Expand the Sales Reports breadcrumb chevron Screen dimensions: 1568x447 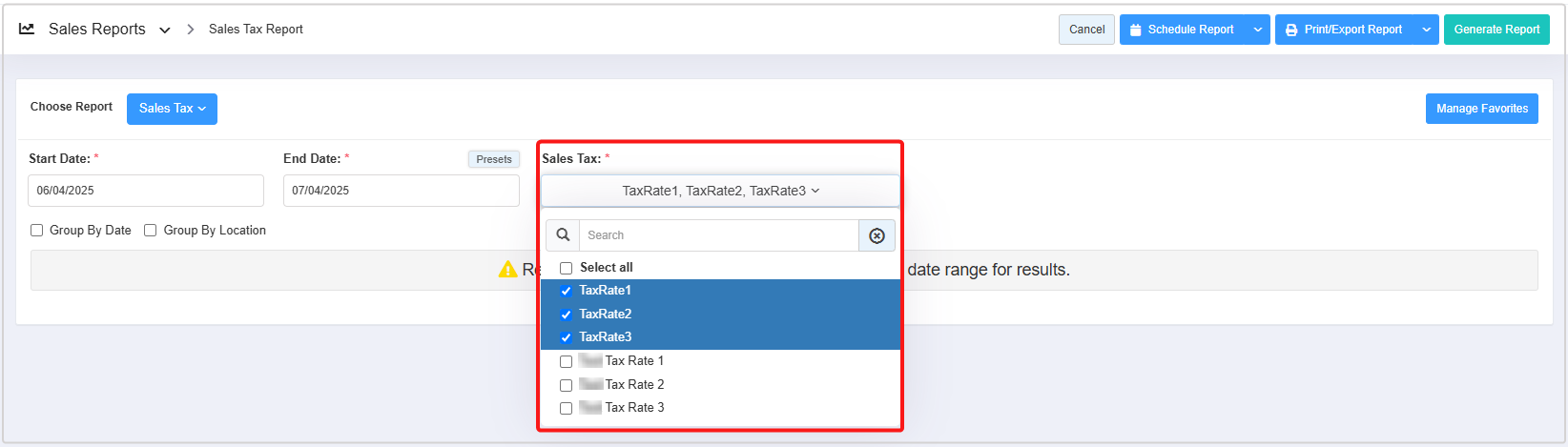tap(165, 30)
